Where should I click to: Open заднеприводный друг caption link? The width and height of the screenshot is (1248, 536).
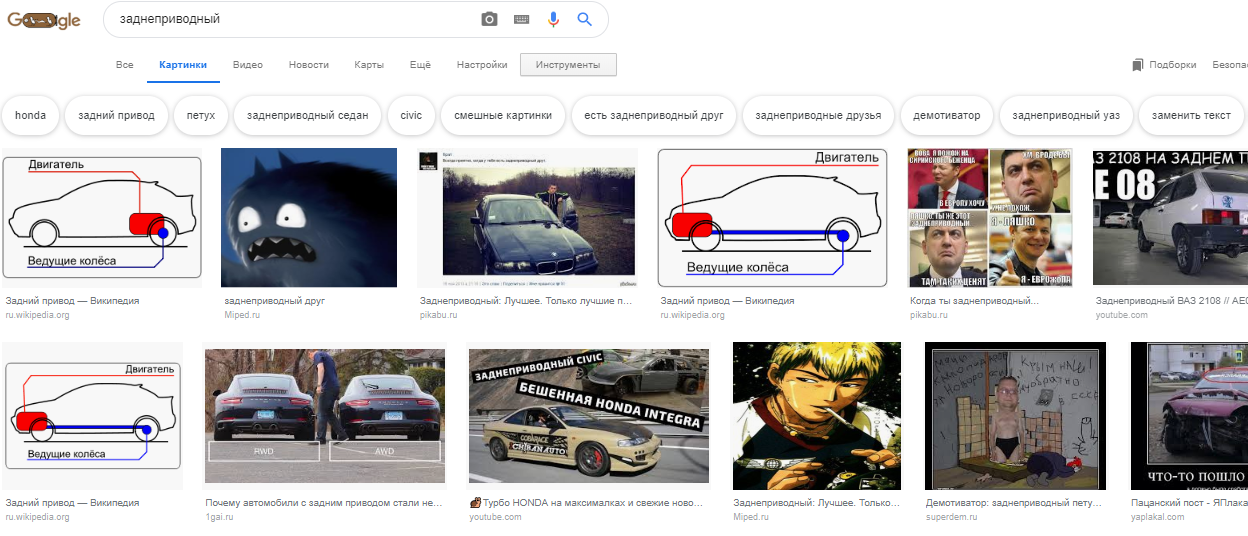[x=275, y=300]
